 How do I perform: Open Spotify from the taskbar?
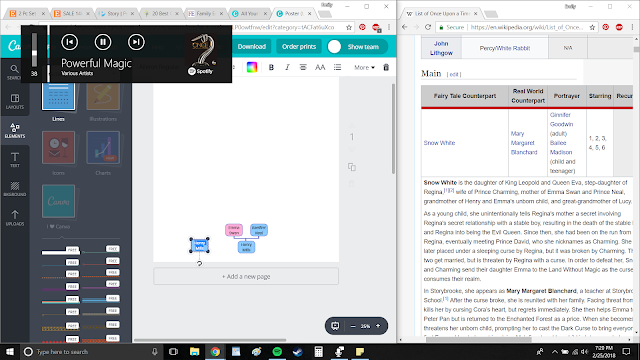[x=277, y=351]
